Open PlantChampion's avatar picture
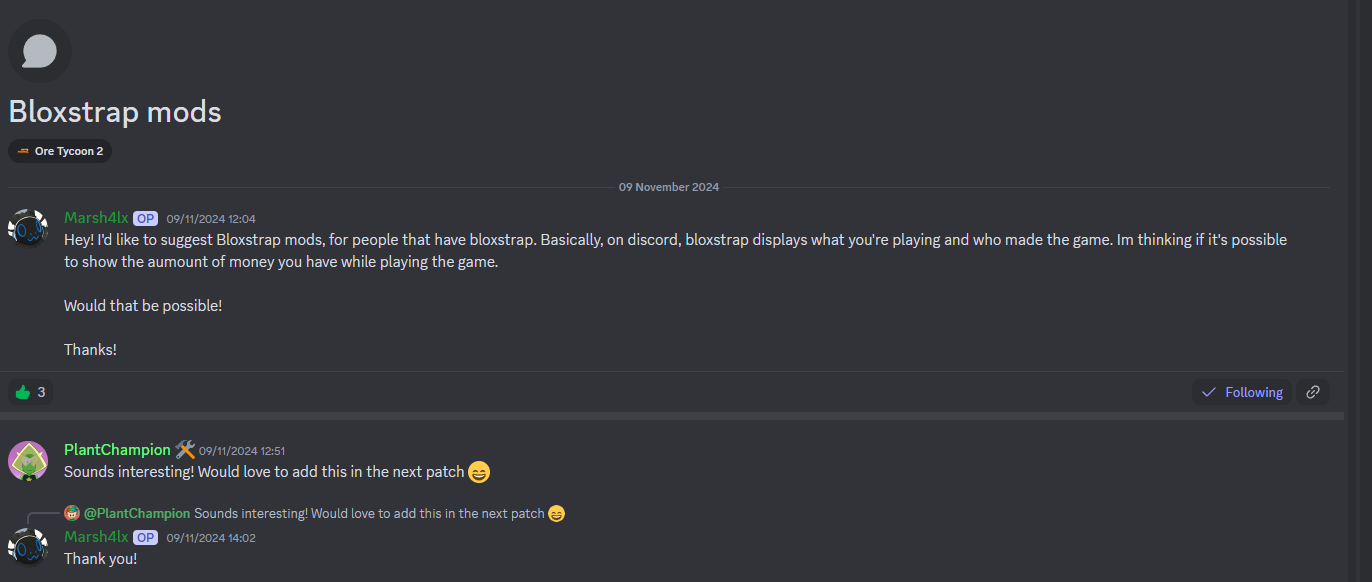 (28, 461)
